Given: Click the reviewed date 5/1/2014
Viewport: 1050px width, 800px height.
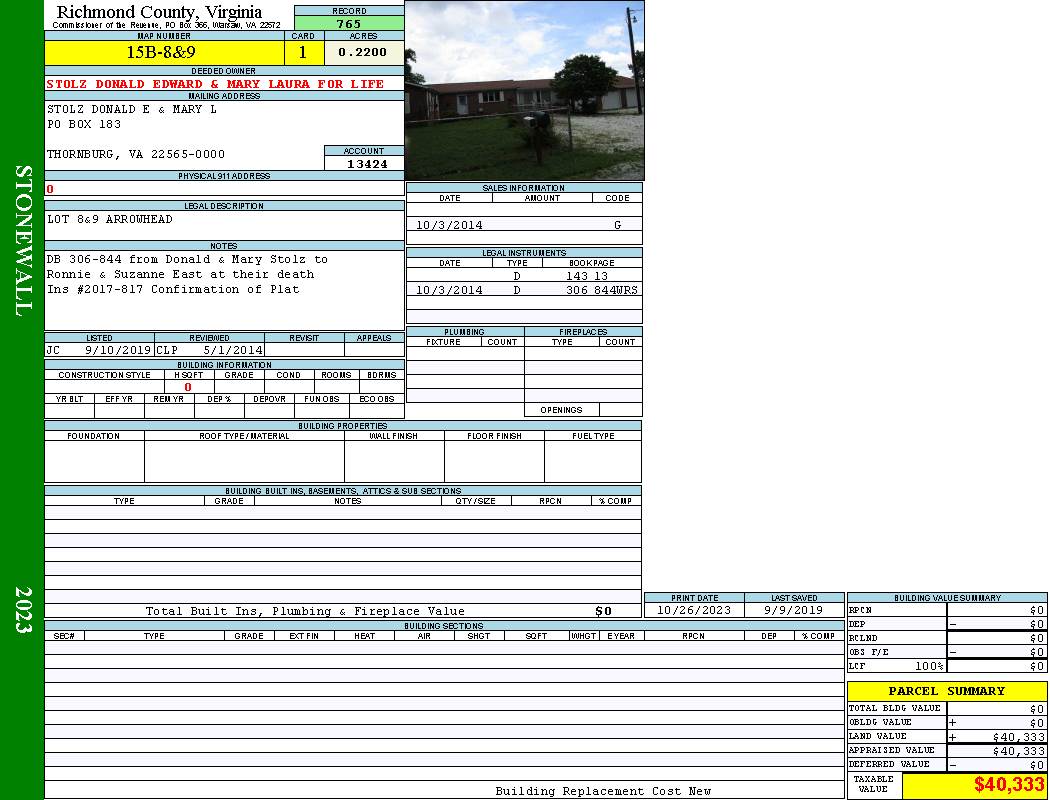Looking at the screenshot, I should point(233,351).
